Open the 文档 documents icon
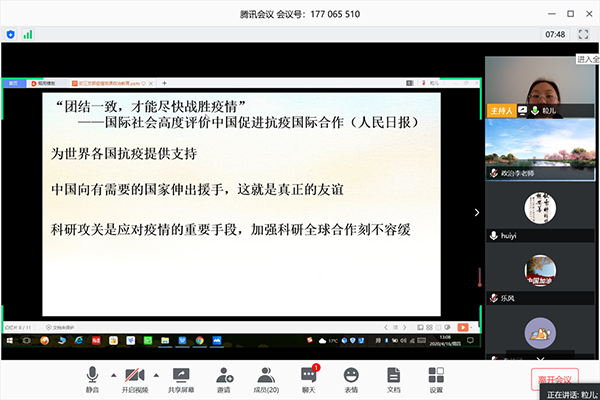Screen dimensions: 600x400 coord(393,379)
